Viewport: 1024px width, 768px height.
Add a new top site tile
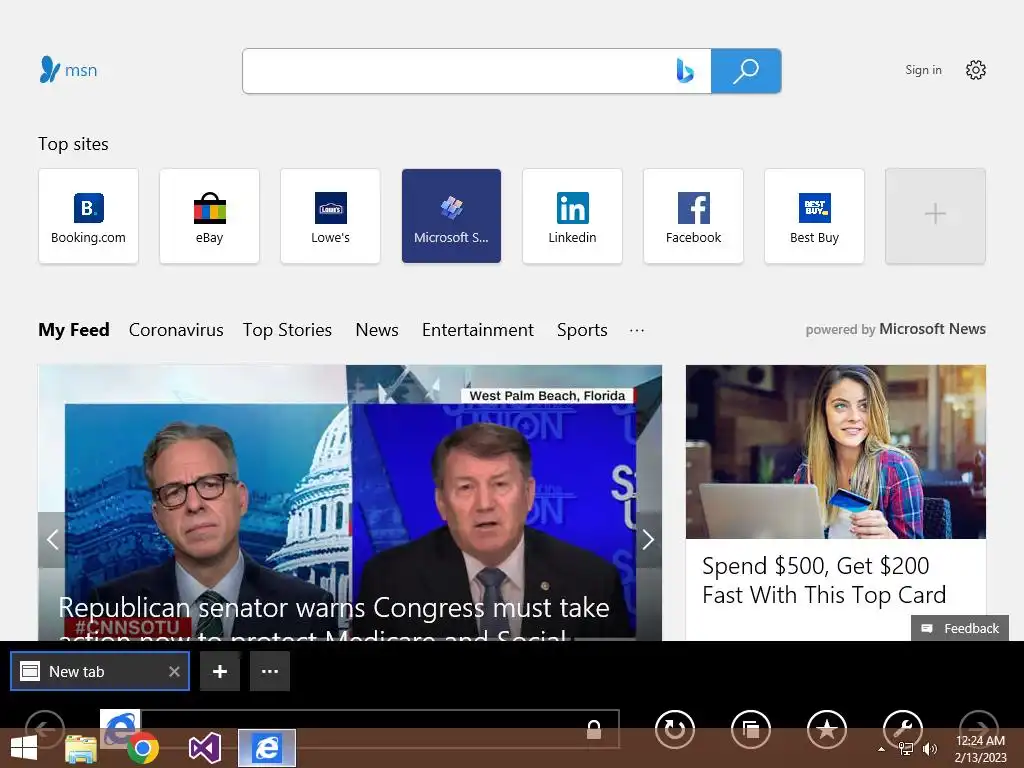[x=935, y=216]
